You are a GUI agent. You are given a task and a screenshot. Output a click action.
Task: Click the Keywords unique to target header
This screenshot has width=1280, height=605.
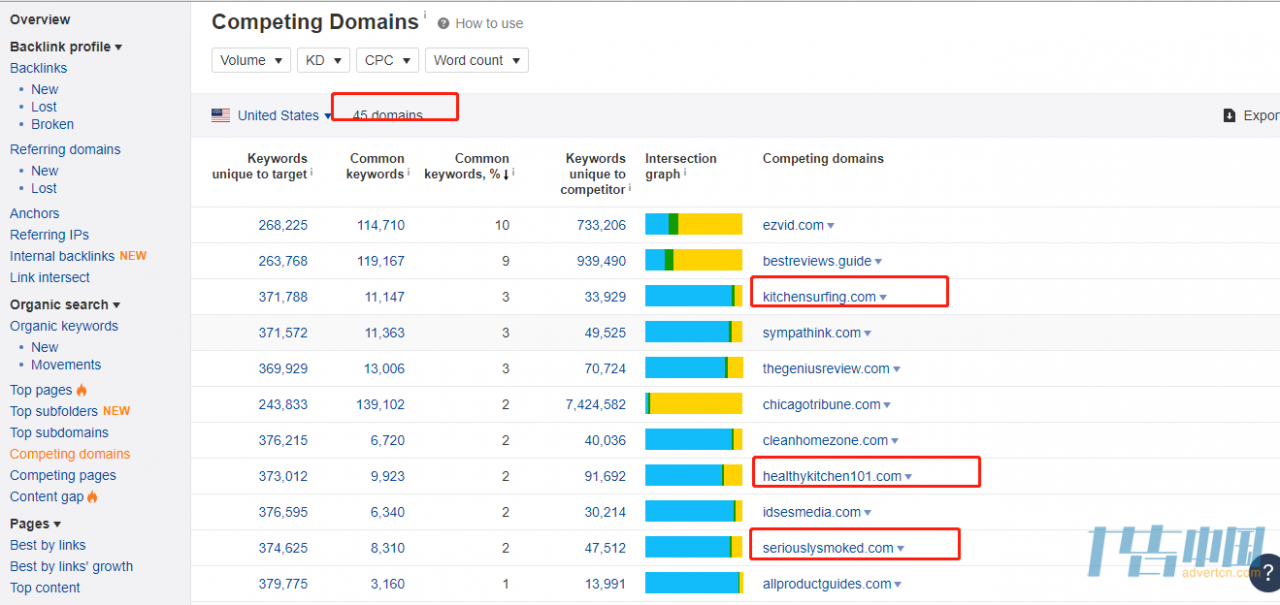pyautogui.click(x=260, y=166)
